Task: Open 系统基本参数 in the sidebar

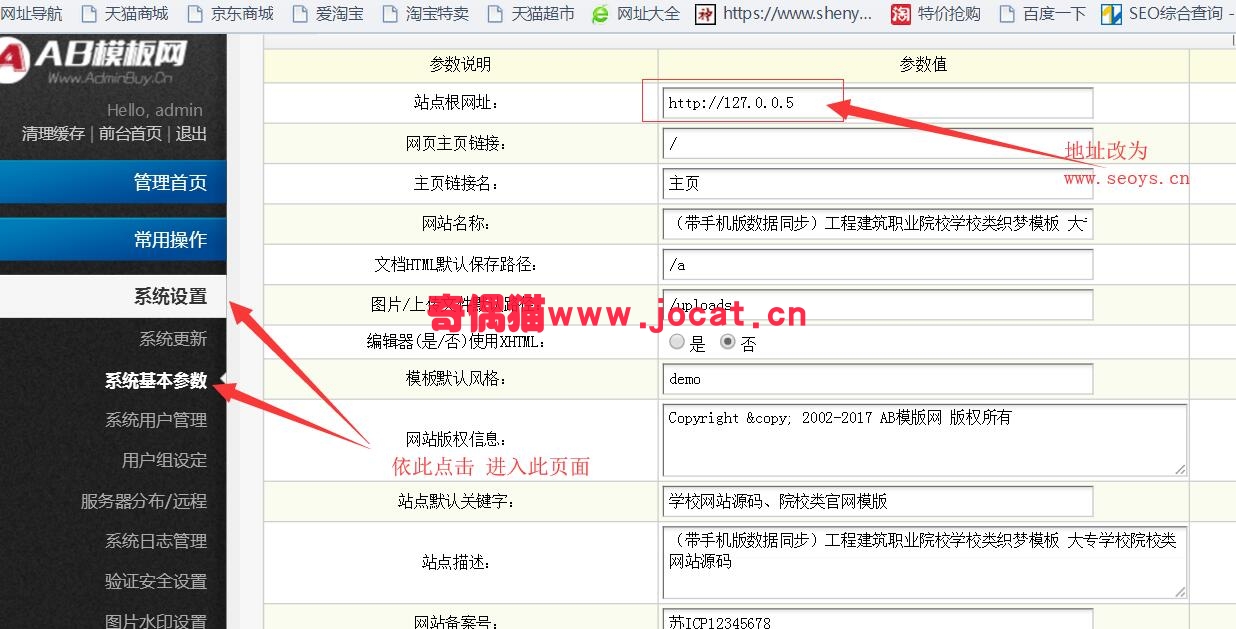Action: [x=156, y=381]
